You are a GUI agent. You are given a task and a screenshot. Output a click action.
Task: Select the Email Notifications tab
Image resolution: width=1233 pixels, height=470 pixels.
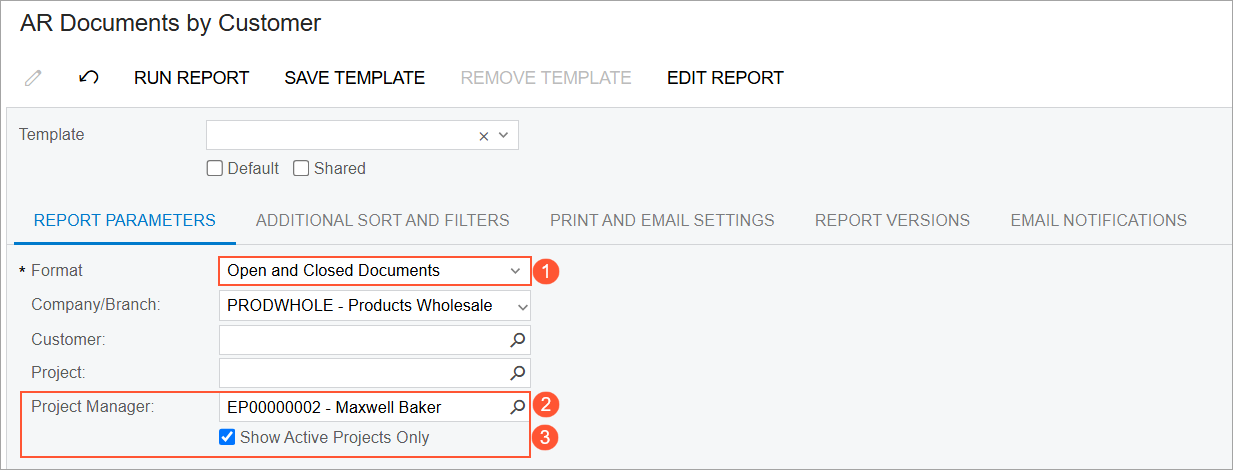click(1099, 220)
